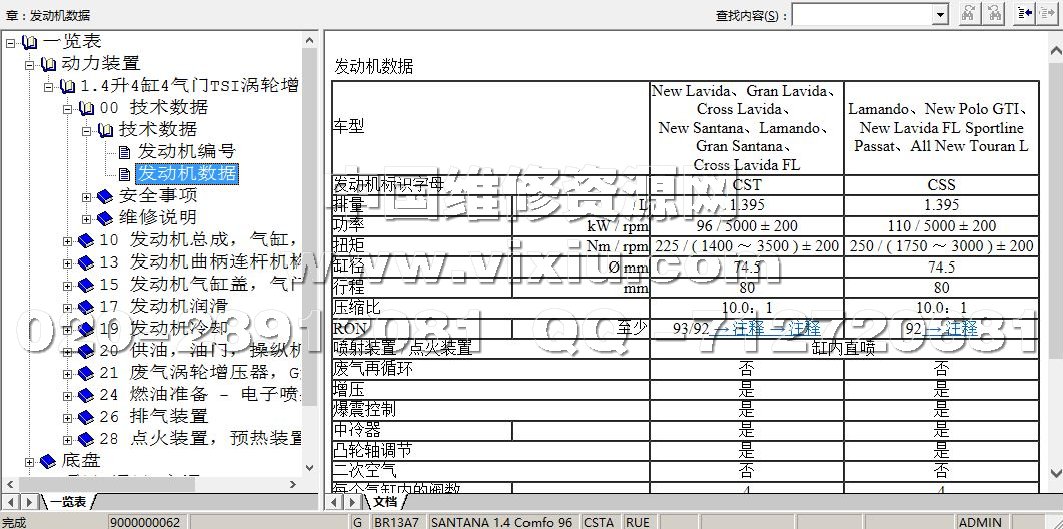Switch to the 文档 tab

(385, 501)
